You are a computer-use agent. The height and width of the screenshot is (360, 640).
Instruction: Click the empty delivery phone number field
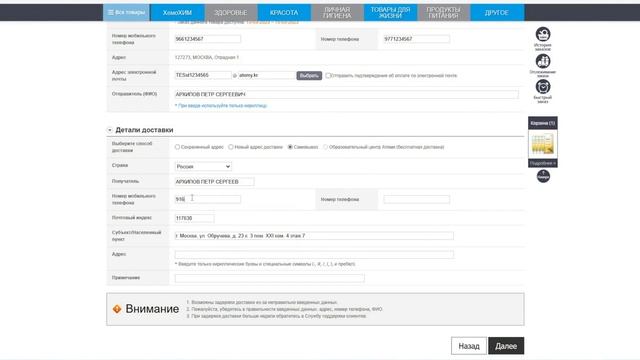point(416,200)
